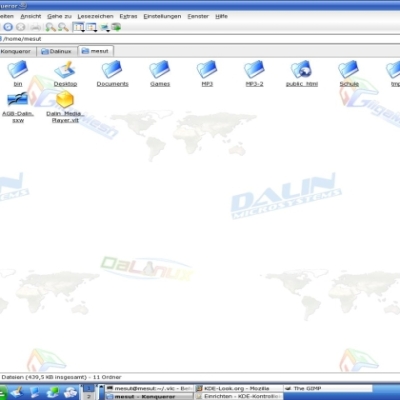Click the zoom in magnifier icon
The width and height of the screenshot is (400, 400).
(51, 27)
